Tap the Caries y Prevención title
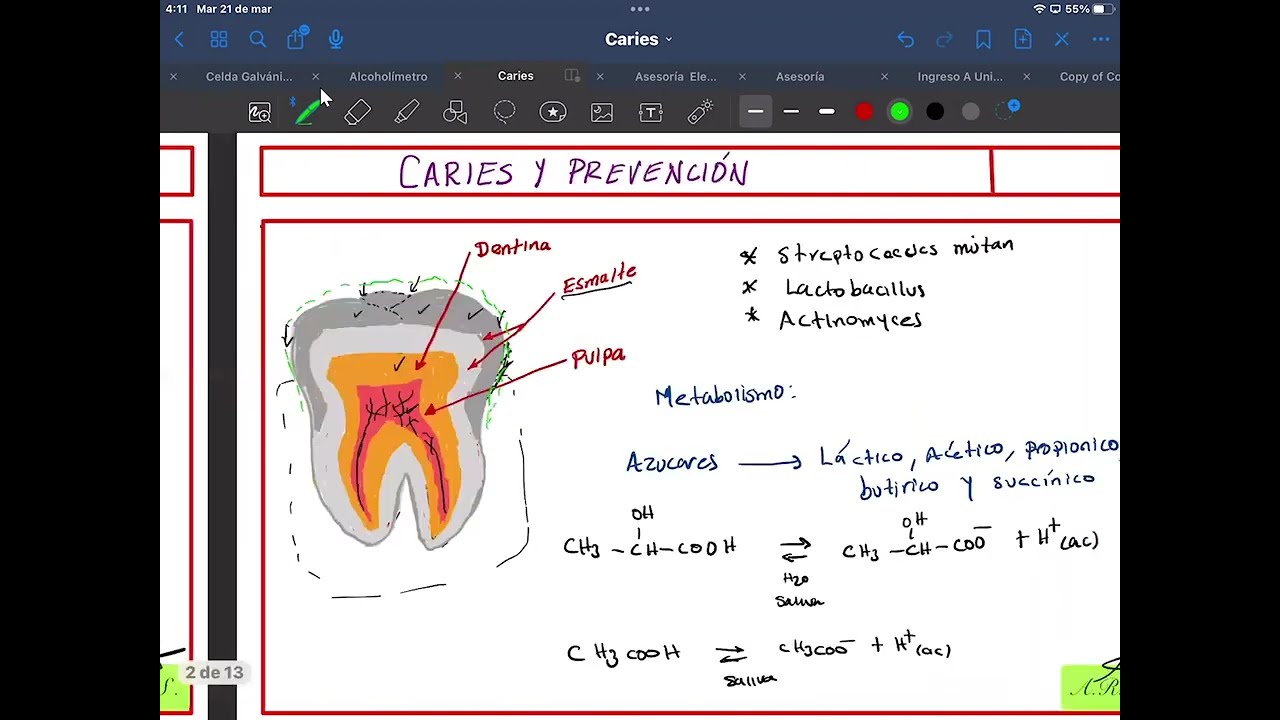Image resolution: width=1280 pixels, height=720 pixels. 573,172
